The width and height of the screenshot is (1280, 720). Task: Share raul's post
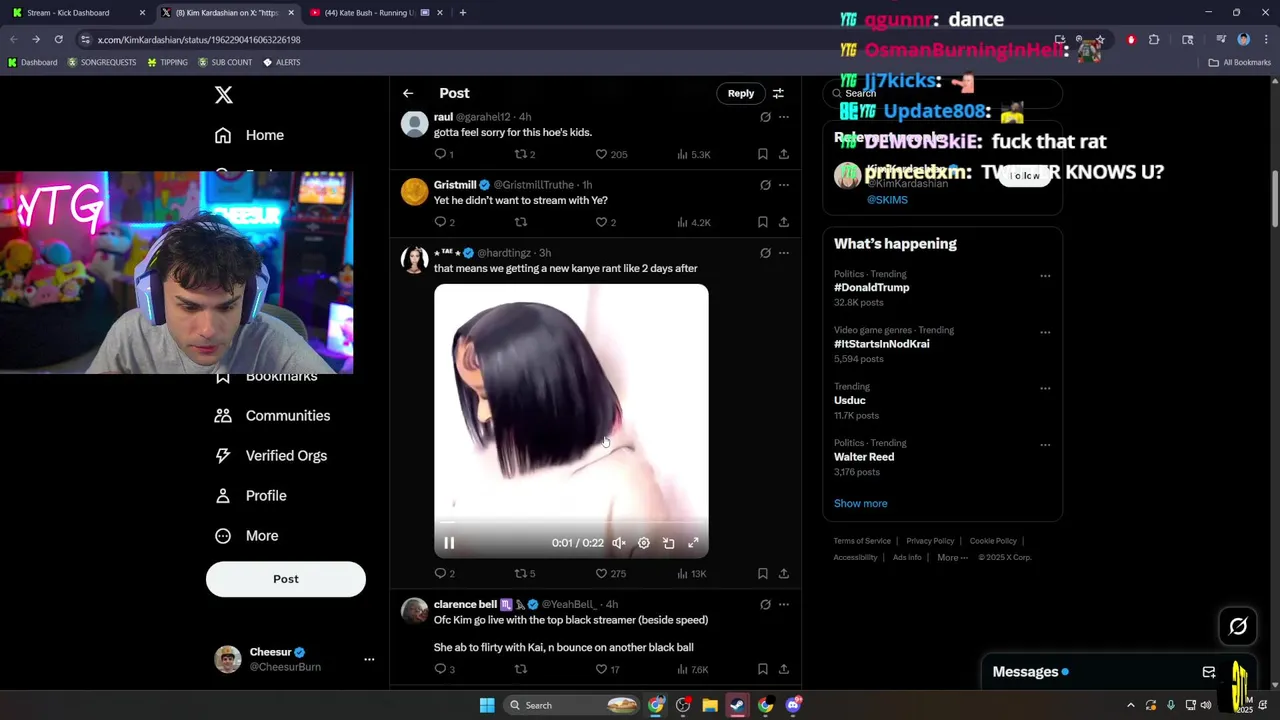click(784, 154)
